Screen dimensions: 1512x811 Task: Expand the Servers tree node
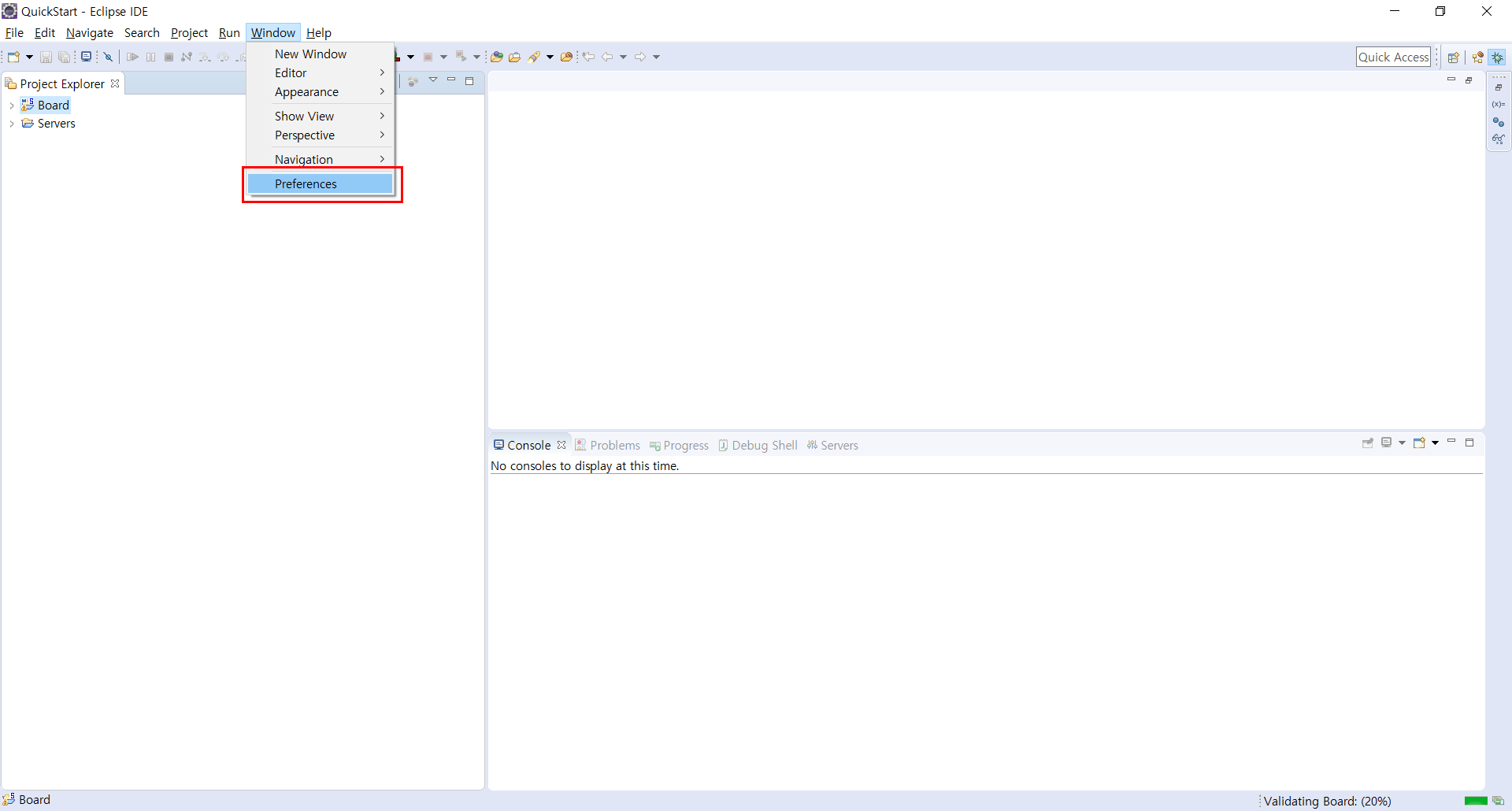(x=11, y=124)
